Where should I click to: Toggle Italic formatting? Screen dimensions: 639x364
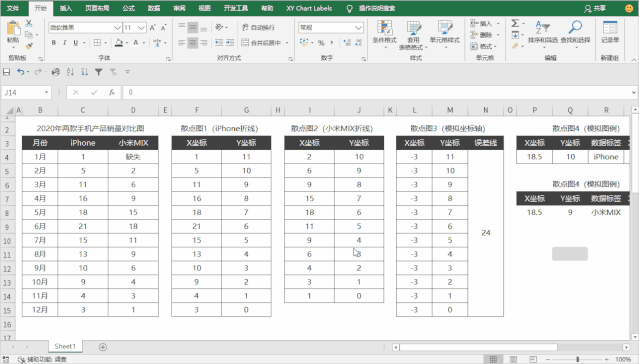click(64, 42)
